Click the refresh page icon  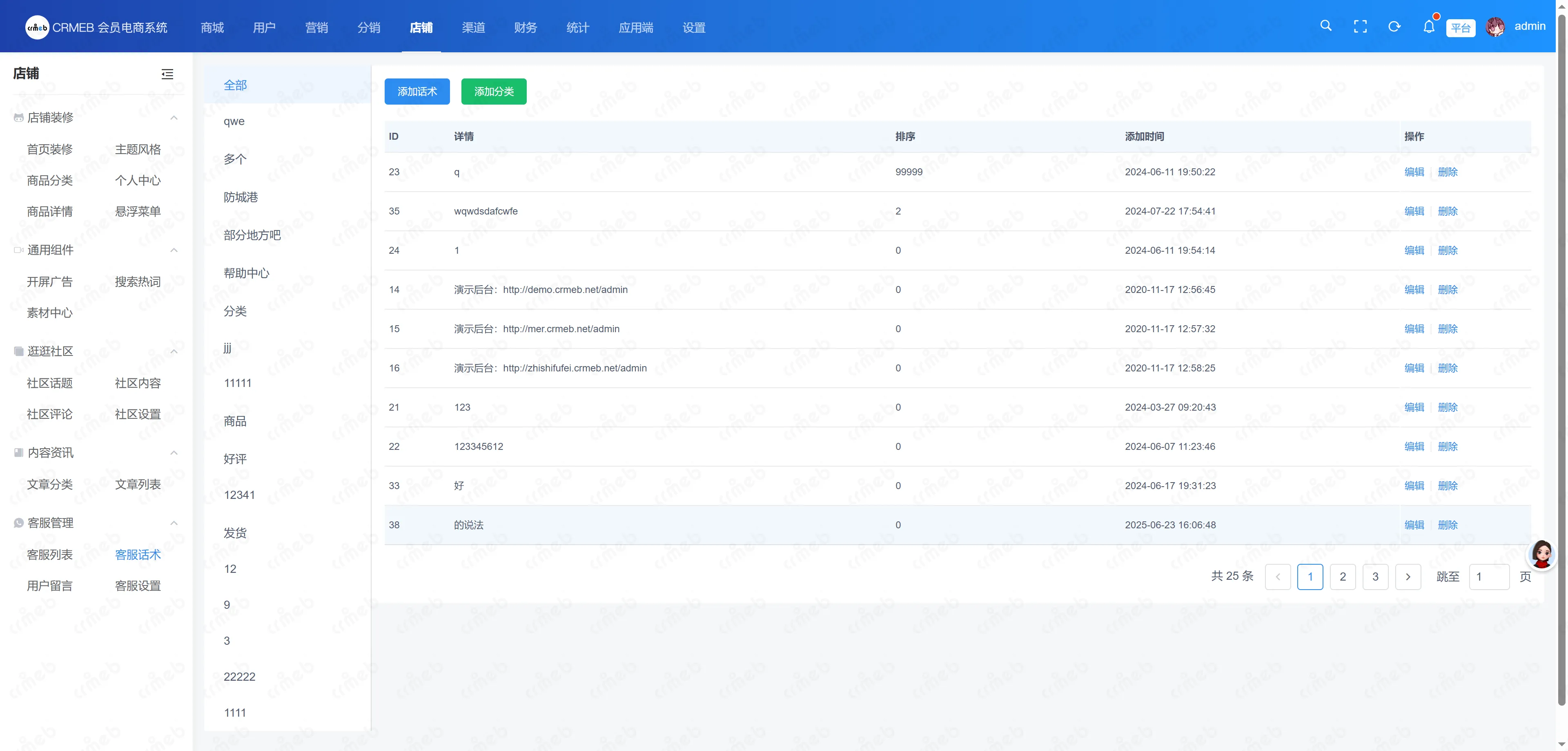1394,27
